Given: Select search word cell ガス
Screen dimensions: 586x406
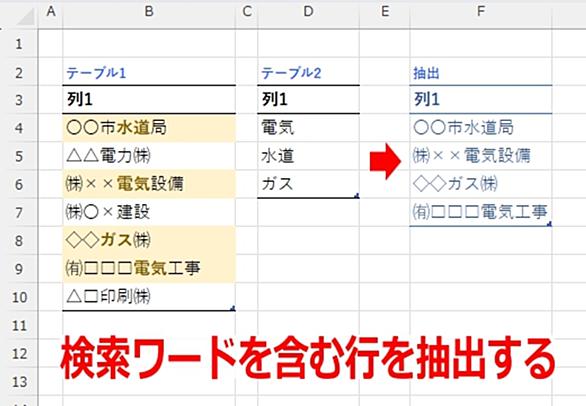Looking at the screenshot, I should 308,184.
